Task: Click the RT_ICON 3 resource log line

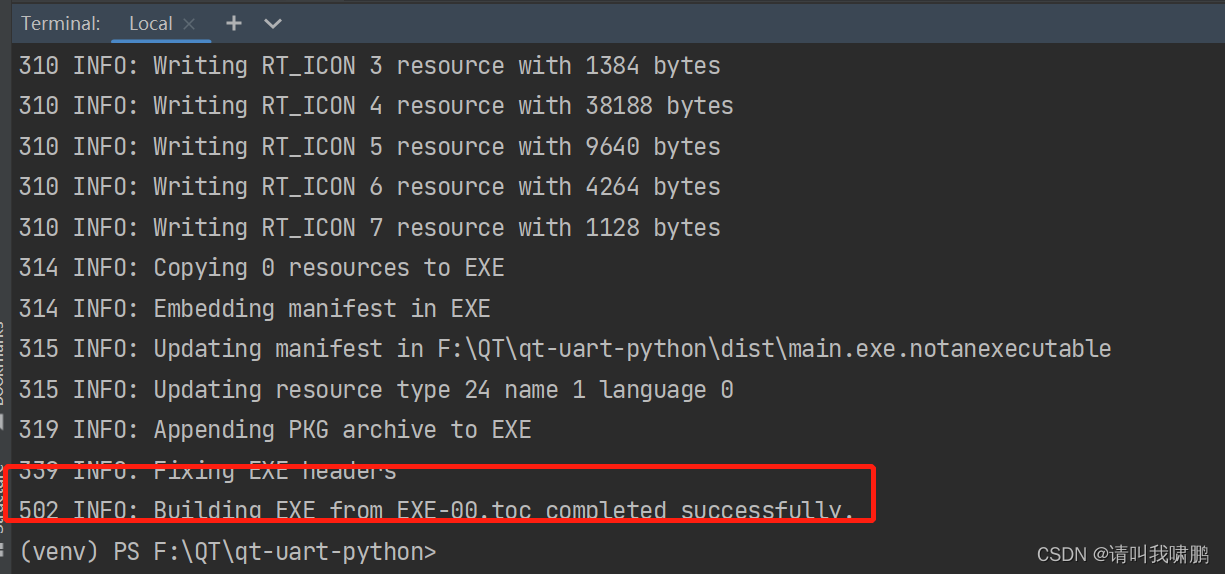Action: [x=370, y=66]
